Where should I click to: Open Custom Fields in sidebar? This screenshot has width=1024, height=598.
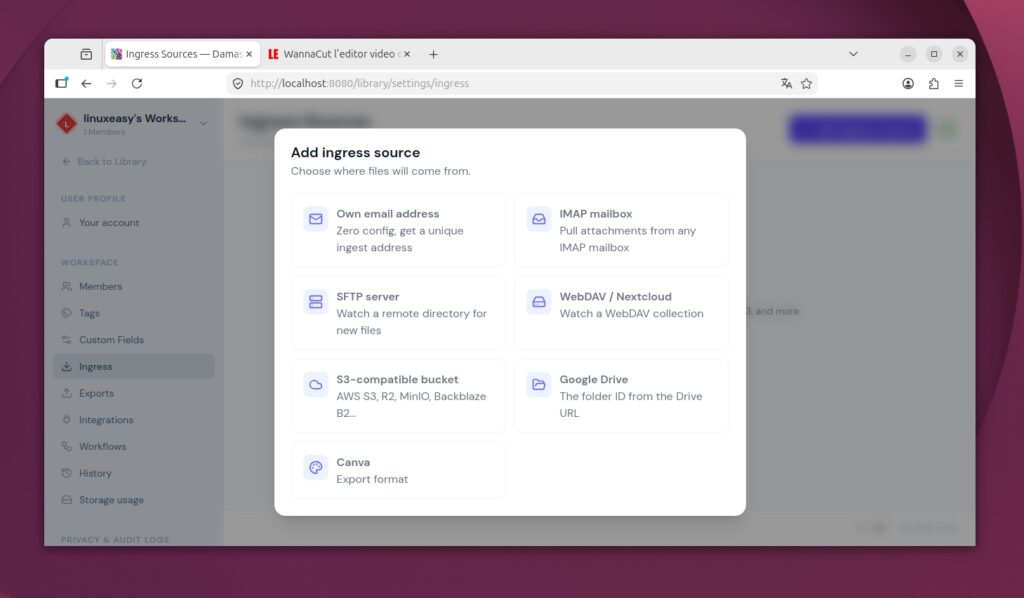click(133, 339)
